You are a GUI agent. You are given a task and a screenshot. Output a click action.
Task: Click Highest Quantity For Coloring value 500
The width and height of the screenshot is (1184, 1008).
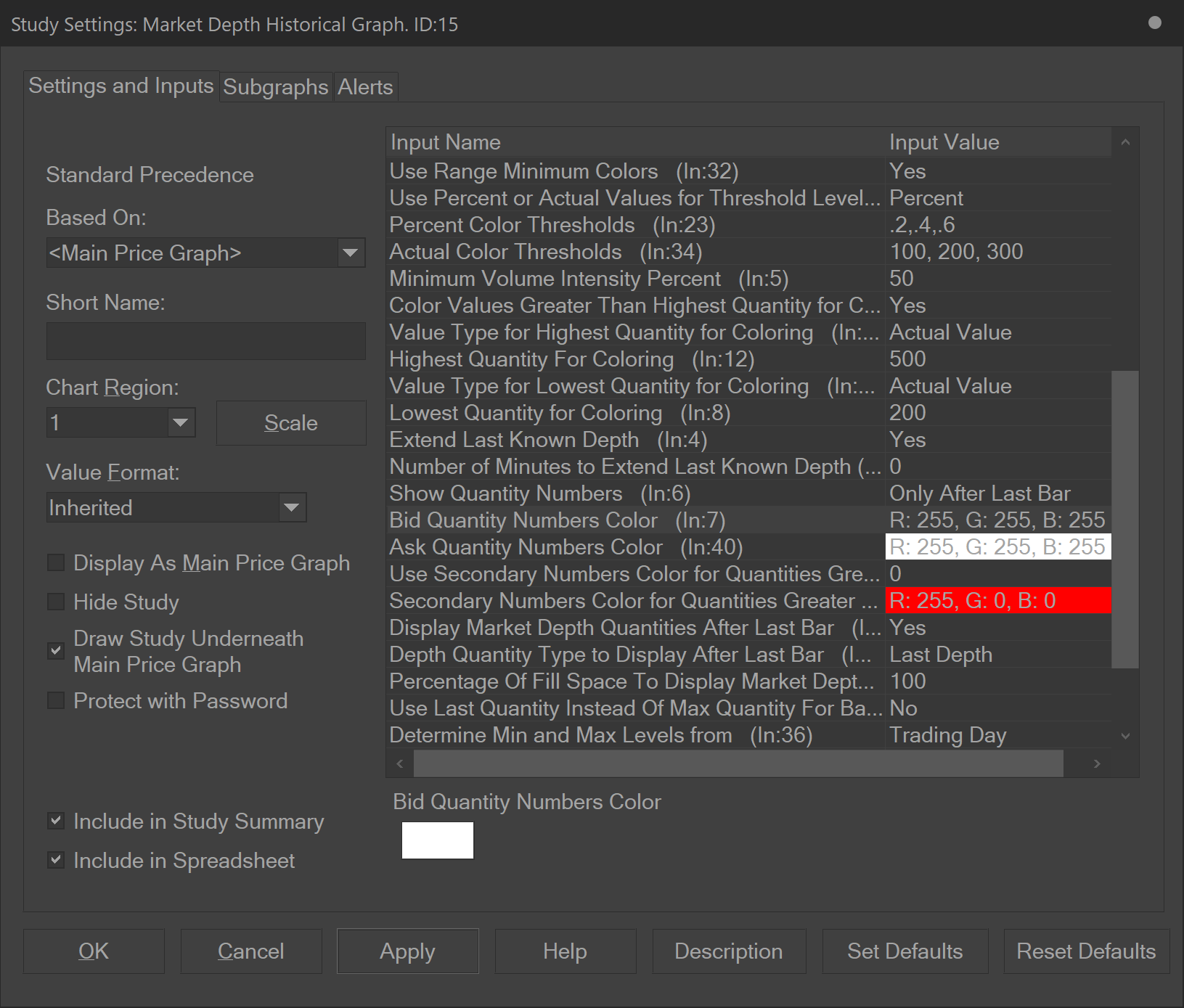coord(998,359)
